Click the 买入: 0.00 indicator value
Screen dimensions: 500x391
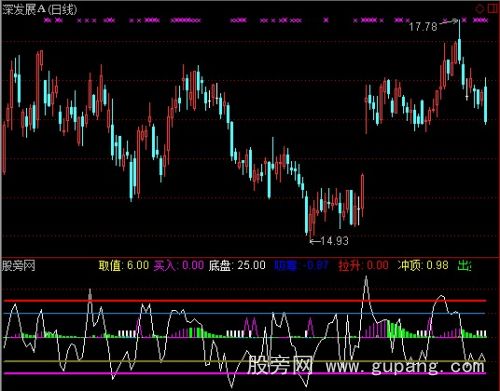coord(179,265)
